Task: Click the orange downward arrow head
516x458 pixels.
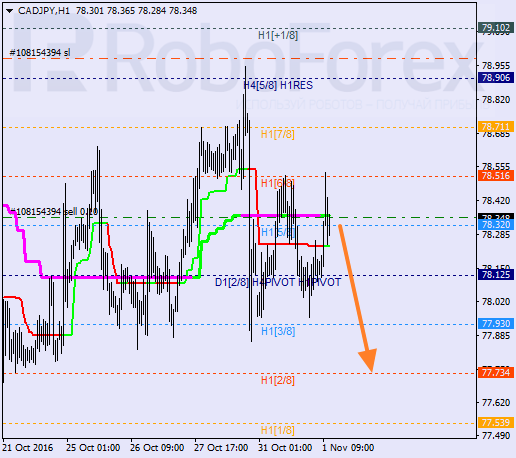Action: (369, 360)
